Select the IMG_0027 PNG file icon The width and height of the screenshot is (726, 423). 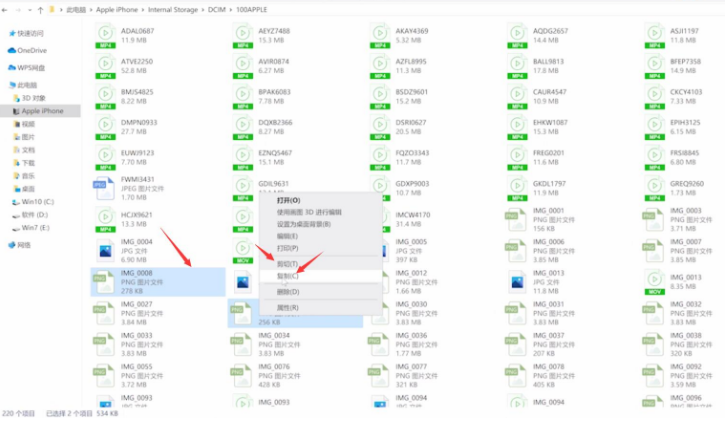tap(104, 310)
